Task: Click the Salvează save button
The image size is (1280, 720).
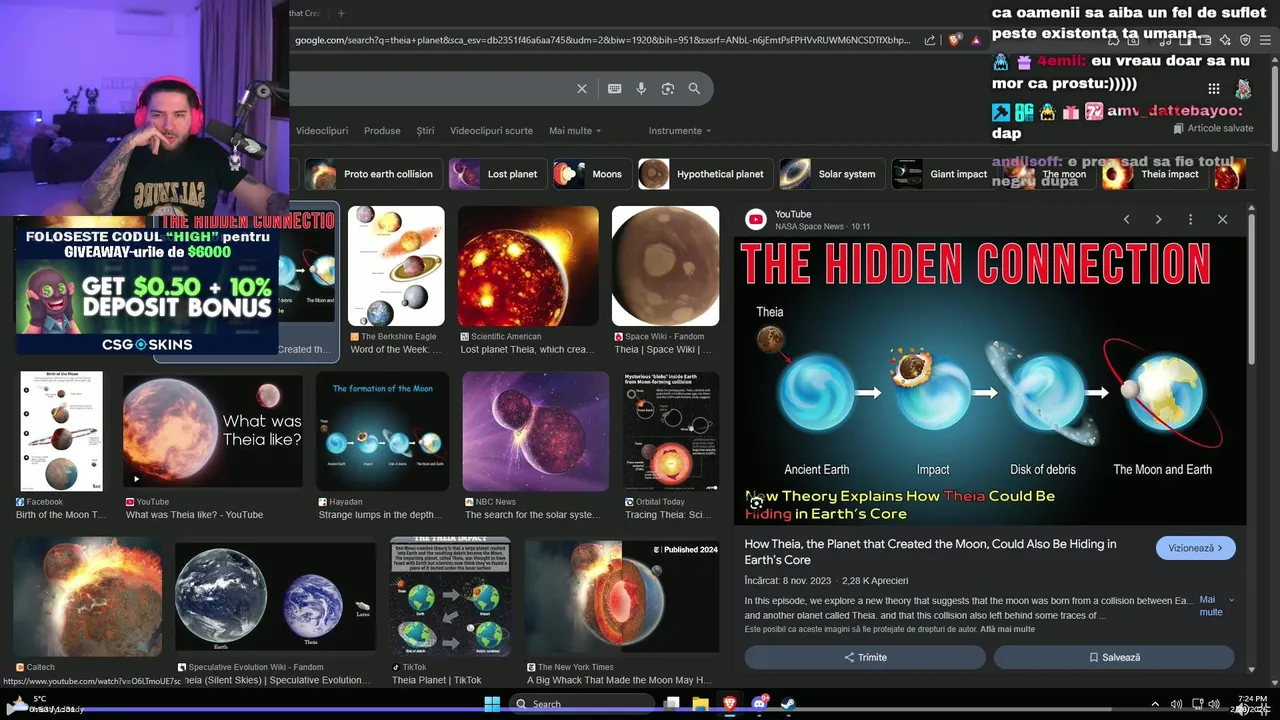Action: tap(1114, 657)
